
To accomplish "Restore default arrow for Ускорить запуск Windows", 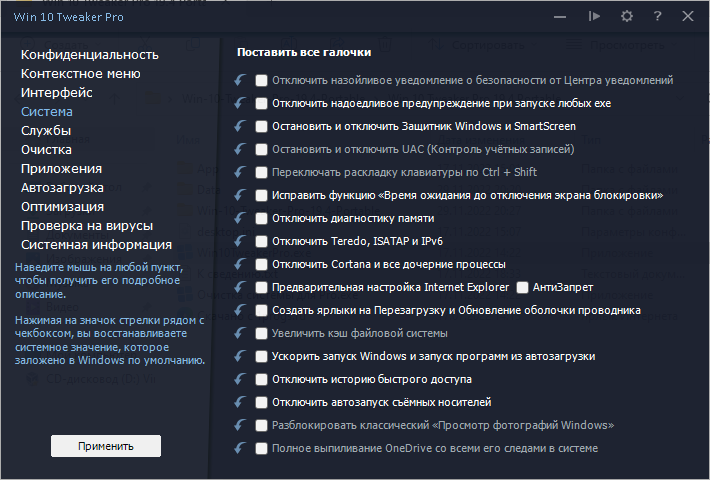I will (239, 356).
